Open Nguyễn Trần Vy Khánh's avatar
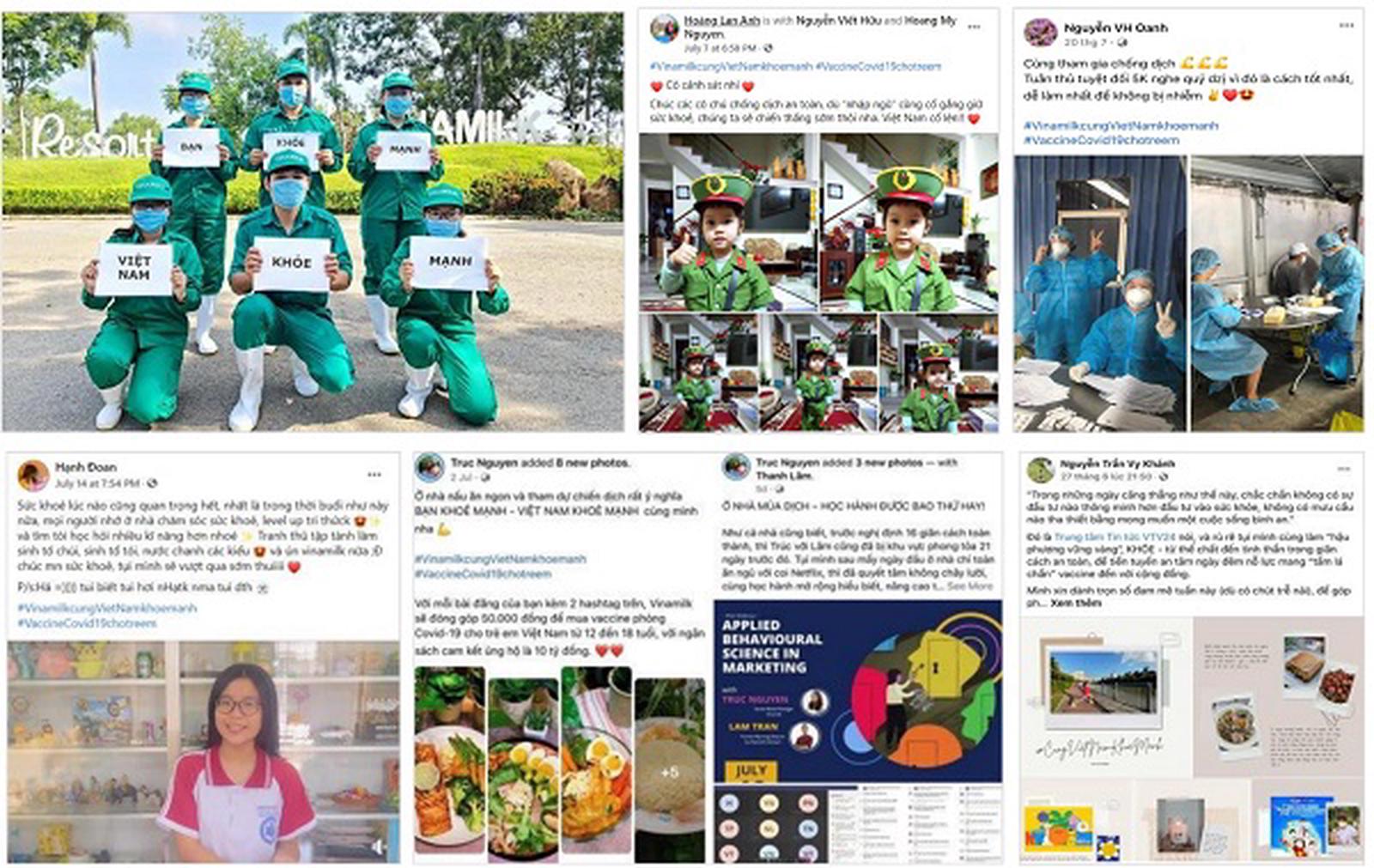The height and width of the screenshot is (868, 1374). coord(1040,470)
